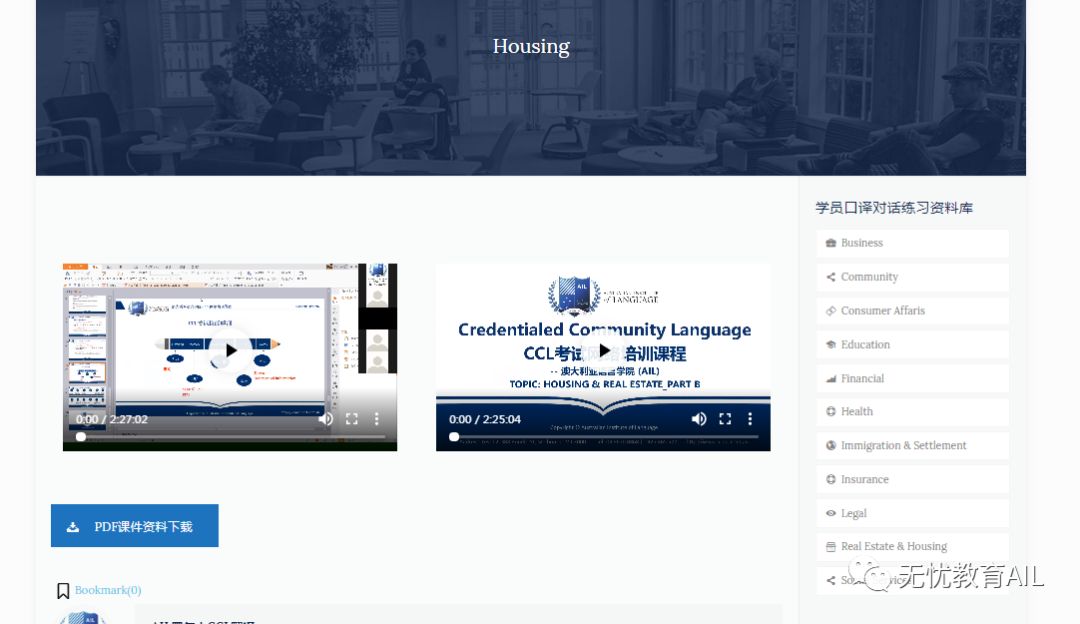Click the bookmark ribbon icon
The height and width of the screenshot is (624, 1080).
pos(63,591)
